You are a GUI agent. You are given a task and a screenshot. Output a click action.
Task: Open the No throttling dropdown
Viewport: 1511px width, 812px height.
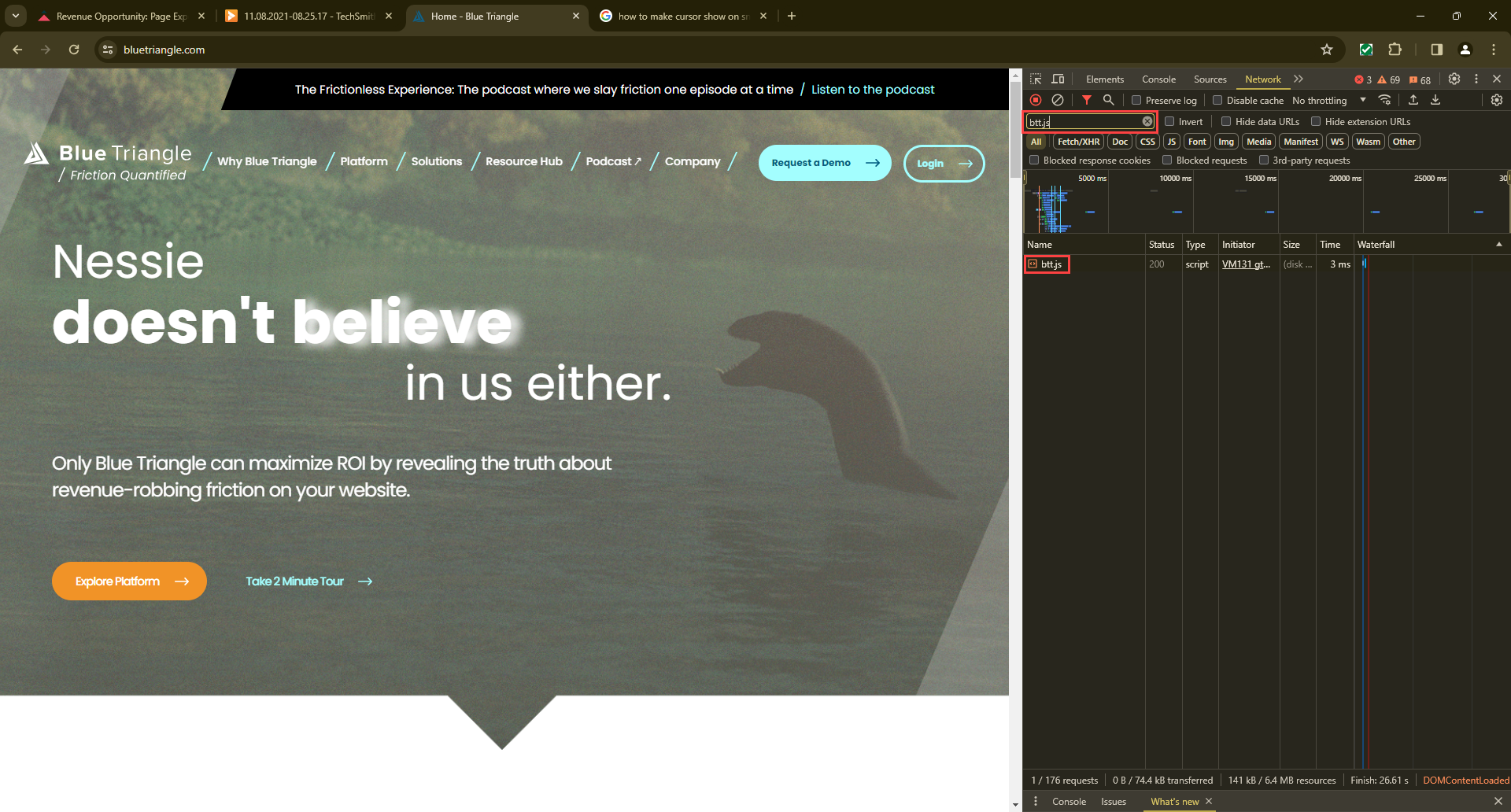1328,100
